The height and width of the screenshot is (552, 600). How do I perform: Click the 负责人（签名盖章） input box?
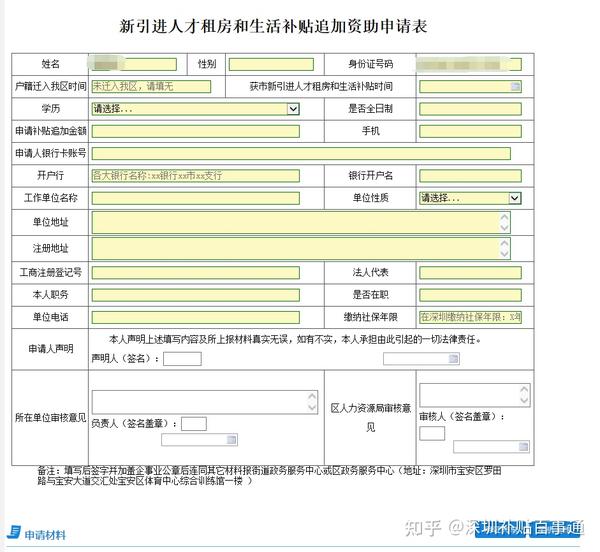point(194,424)
